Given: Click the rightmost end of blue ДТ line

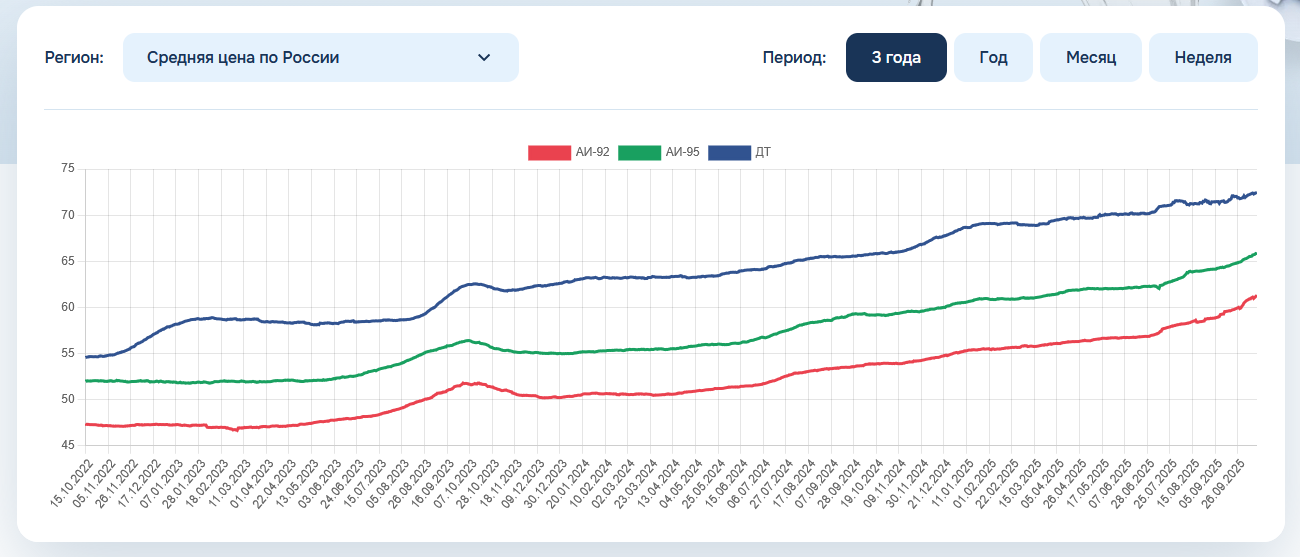Looking at the screenshot, I should 1255,192.
